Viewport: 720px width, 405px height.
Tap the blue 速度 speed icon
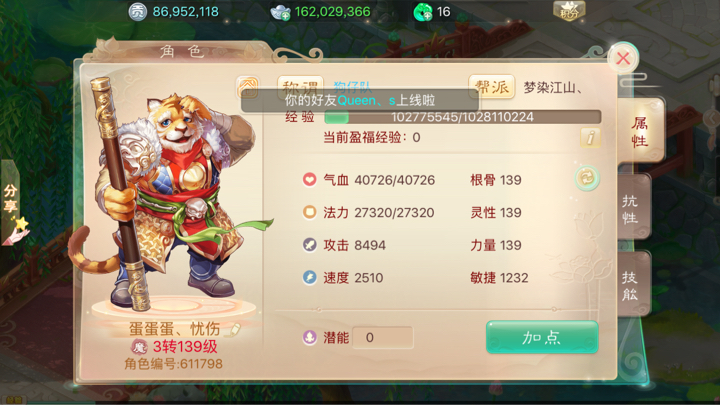[x=309, y=277]
